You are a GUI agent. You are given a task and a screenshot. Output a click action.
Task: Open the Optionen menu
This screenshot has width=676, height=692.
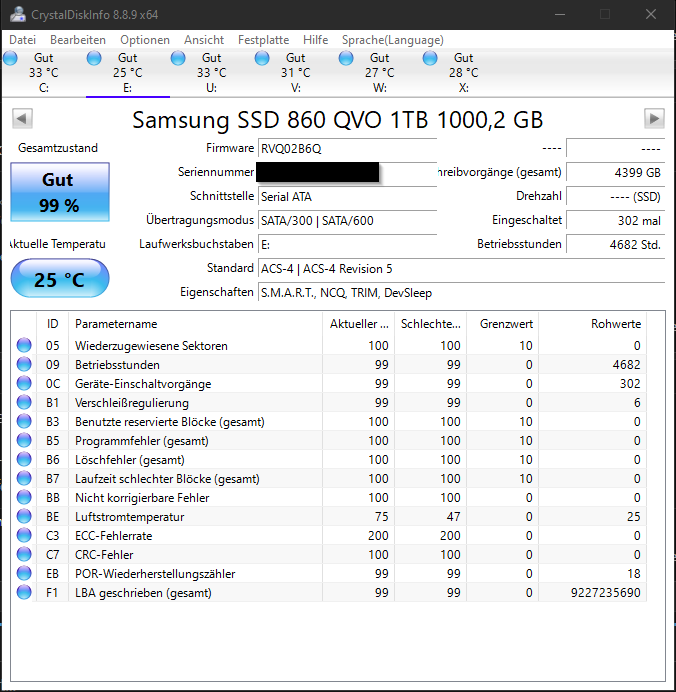(145, 40)
